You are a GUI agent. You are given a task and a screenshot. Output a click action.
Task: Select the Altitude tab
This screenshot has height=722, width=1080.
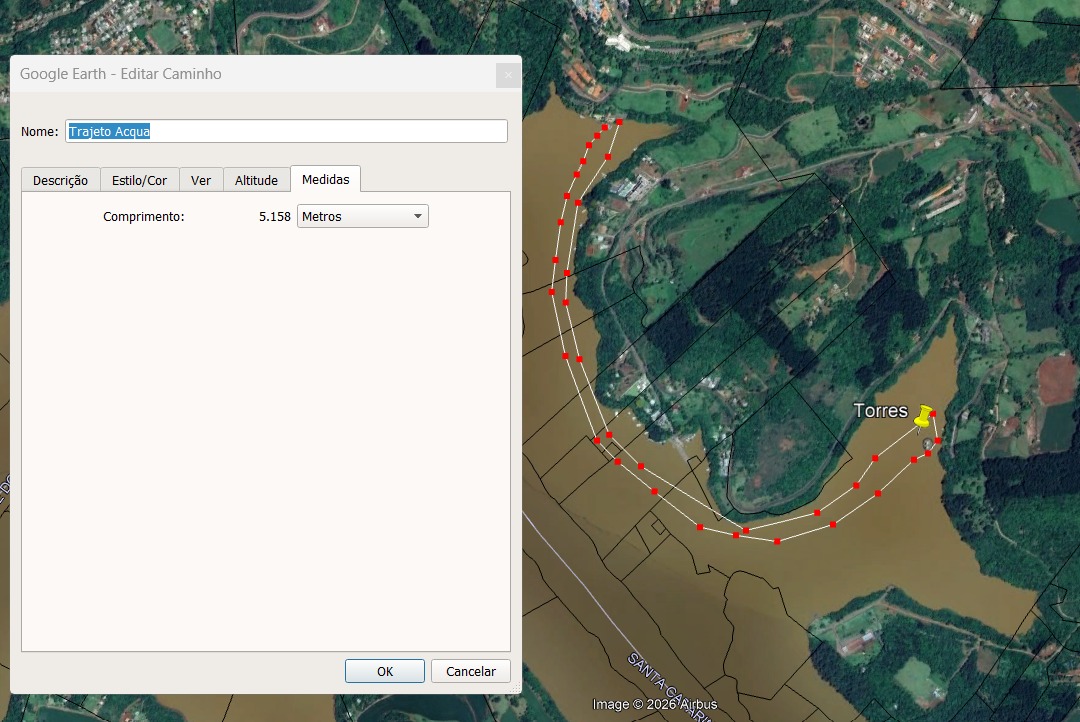coord(256,180)
